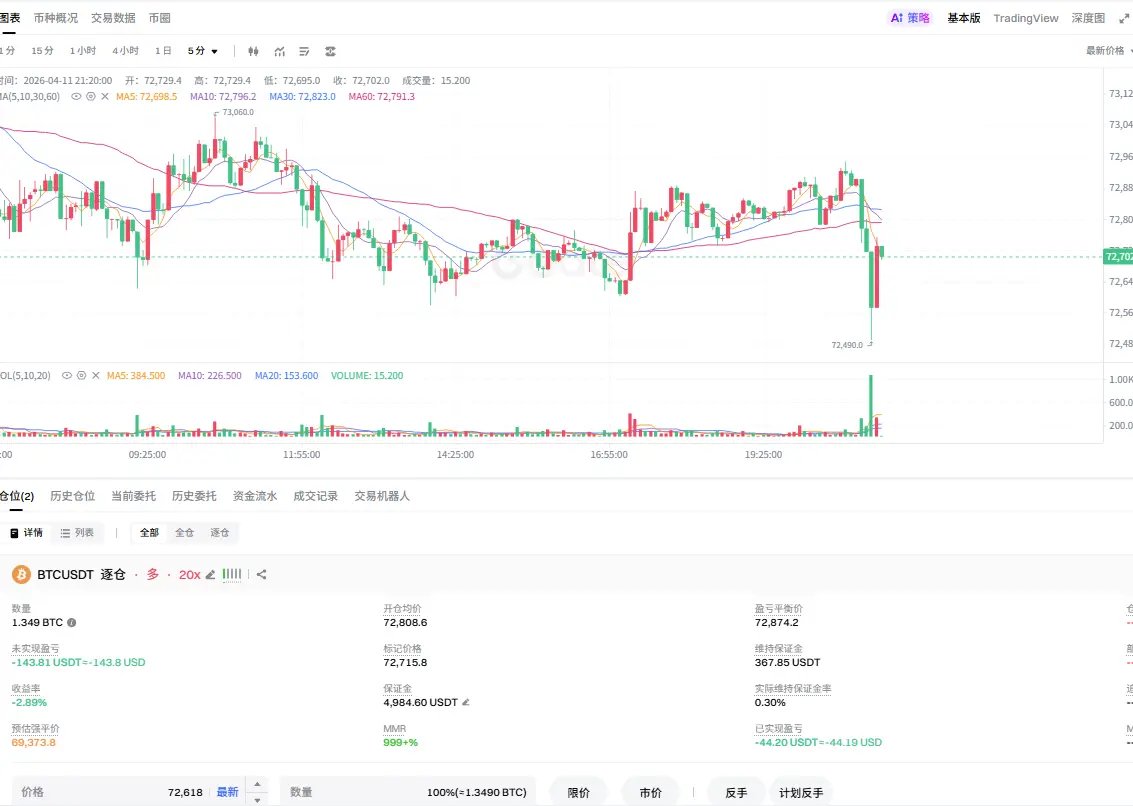Click info icon next to 1.349 BTC
1133x806 pixels.
72,622
